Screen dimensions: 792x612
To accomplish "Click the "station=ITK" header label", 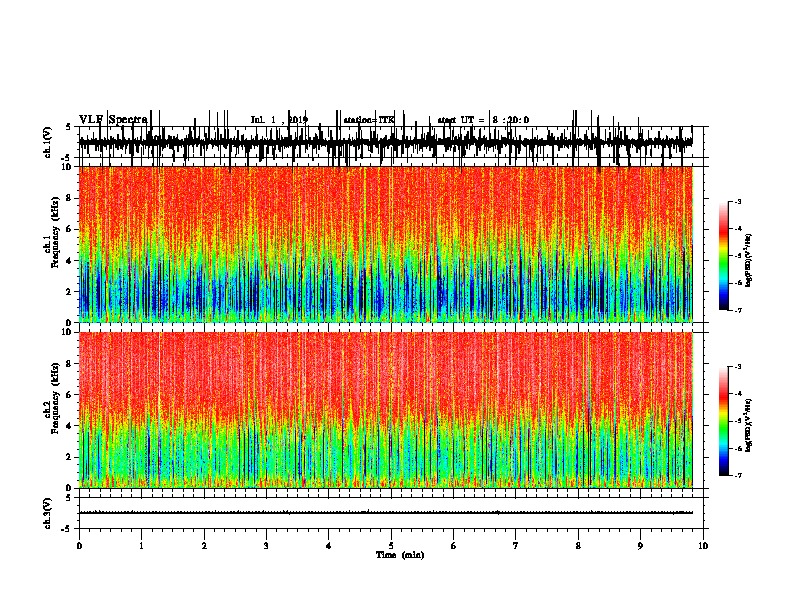I will point(369,120).
